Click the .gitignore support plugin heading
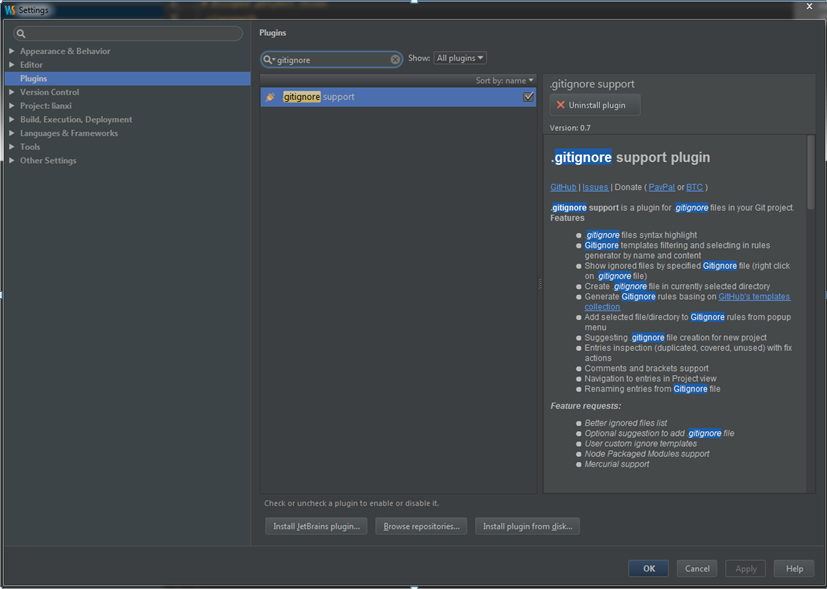 [630, 157]
